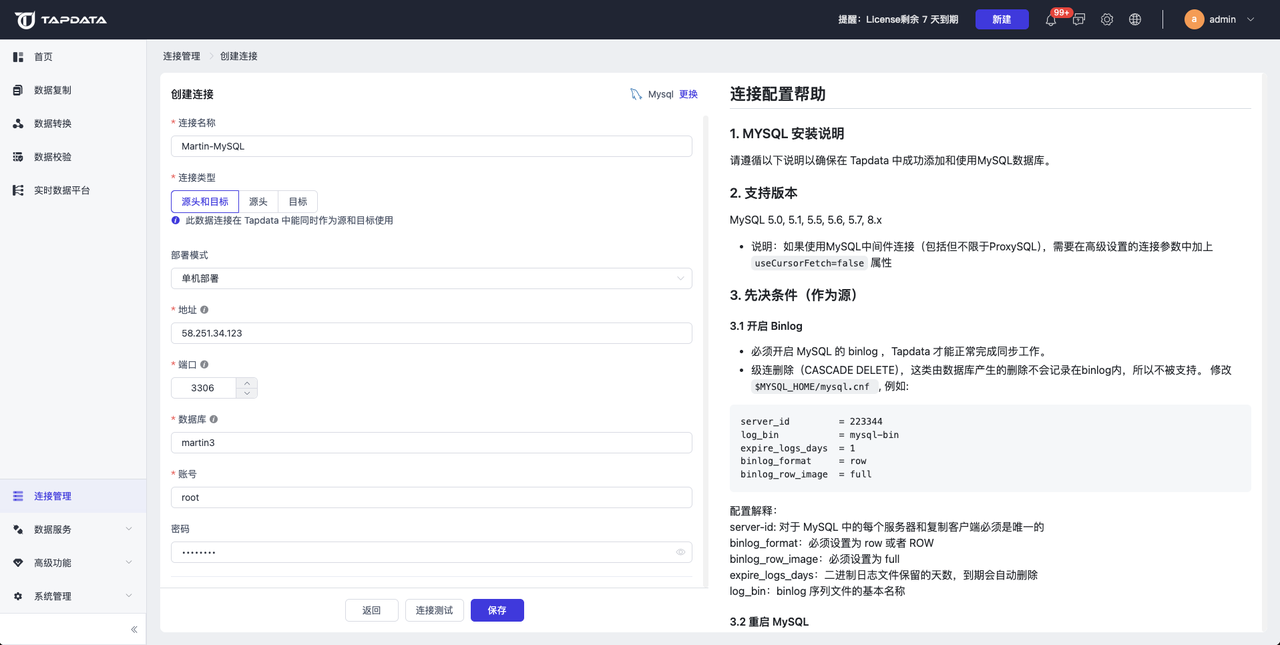
Task: Click the 2. 支持版本 heading
Action: [x=764, y=192]
